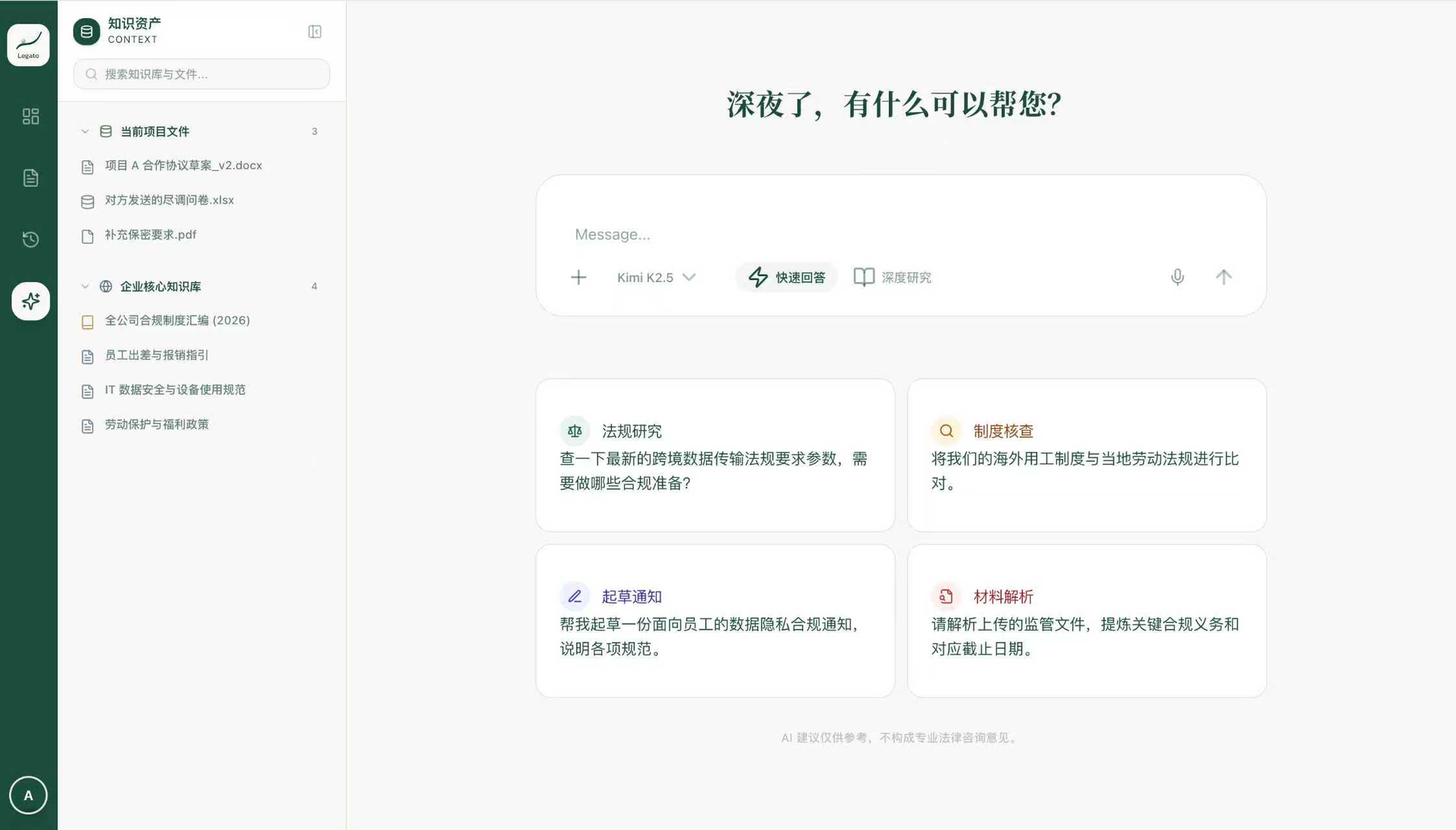Click the document icon of IT 数据安全与设备使用规范

coord(87,391)
